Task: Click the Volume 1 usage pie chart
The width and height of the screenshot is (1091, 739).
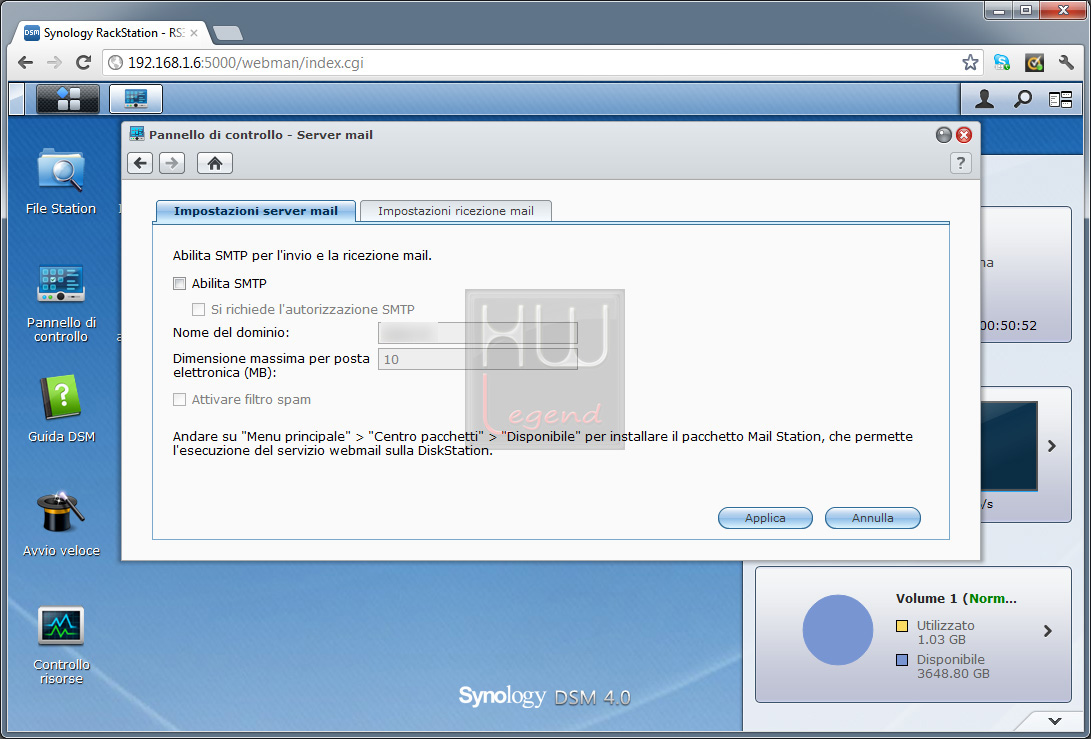Action: point(838,630)
